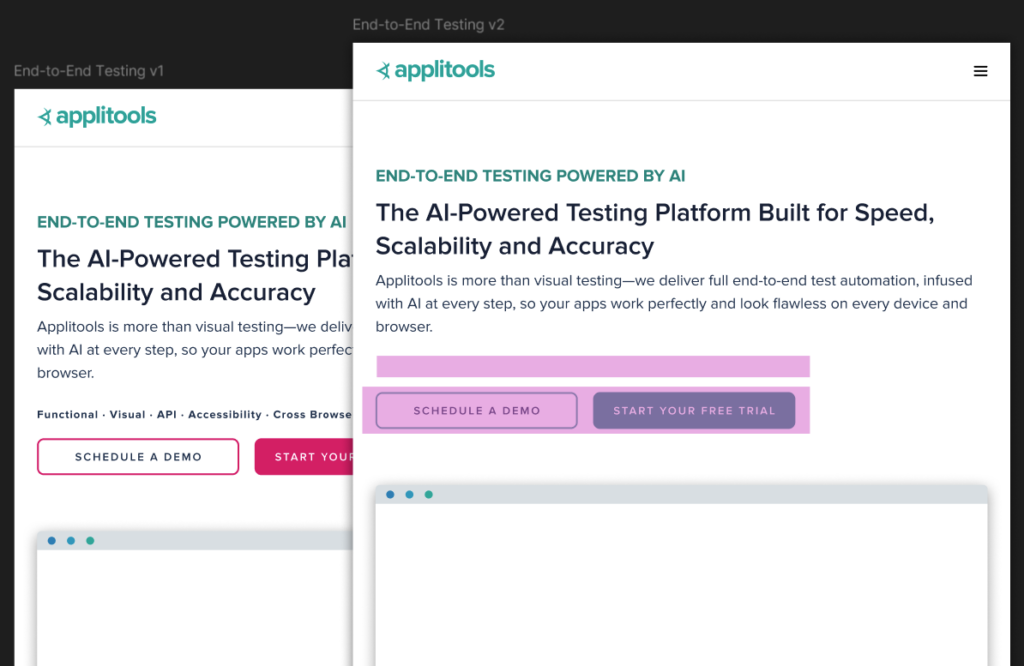Click Start Your Free Trial in v2
The width and height of the screenshot is (1024, 666).
[x=694, y=410]
